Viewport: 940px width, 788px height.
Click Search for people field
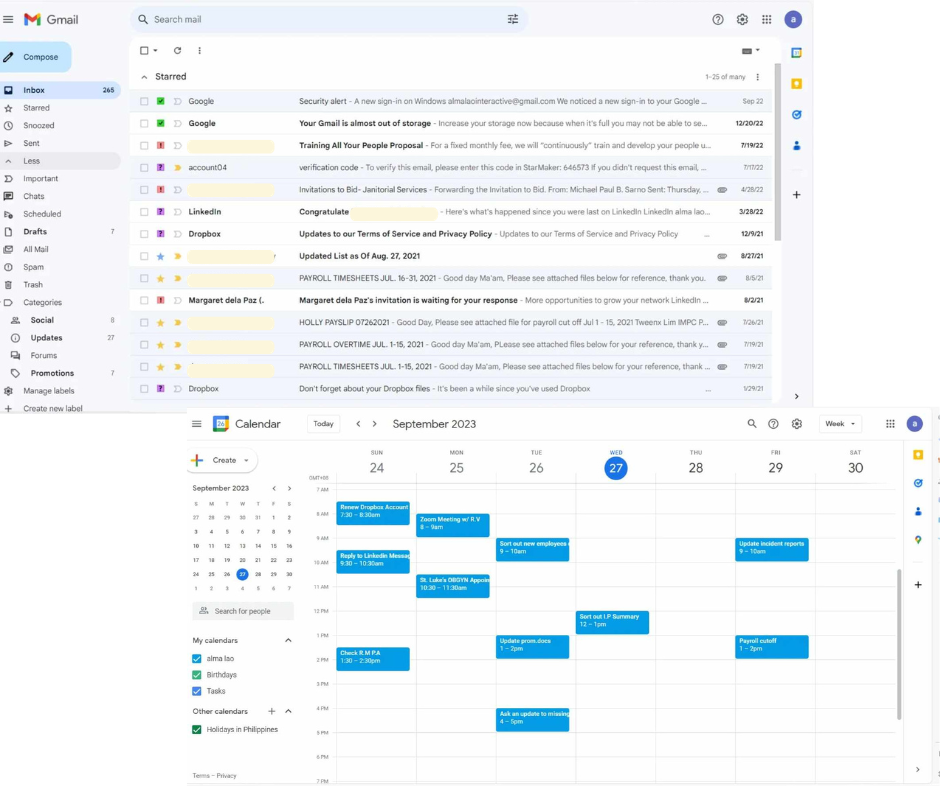[243, 611]
